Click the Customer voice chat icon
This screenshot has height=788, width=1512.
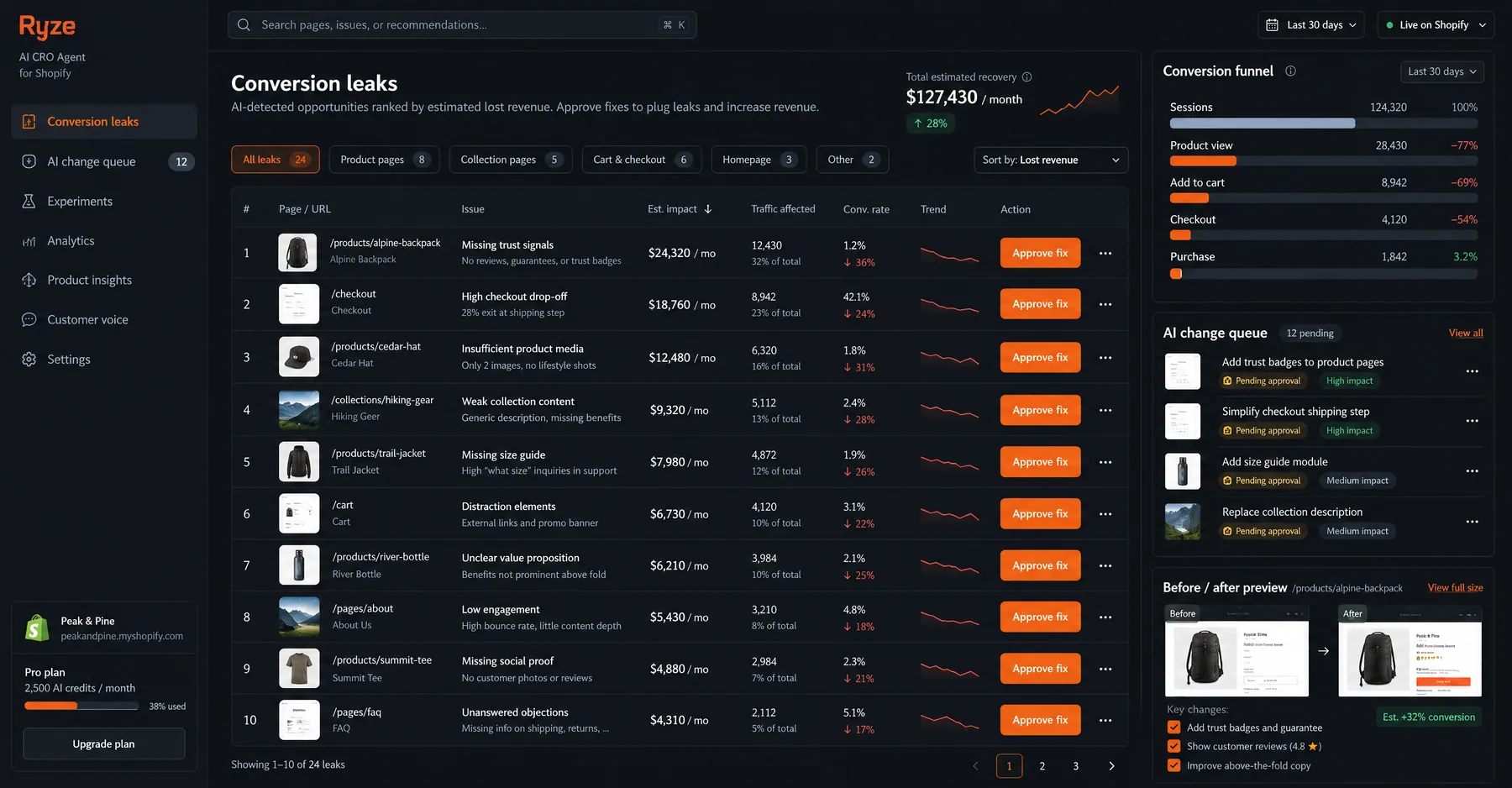tap(29, 319)
